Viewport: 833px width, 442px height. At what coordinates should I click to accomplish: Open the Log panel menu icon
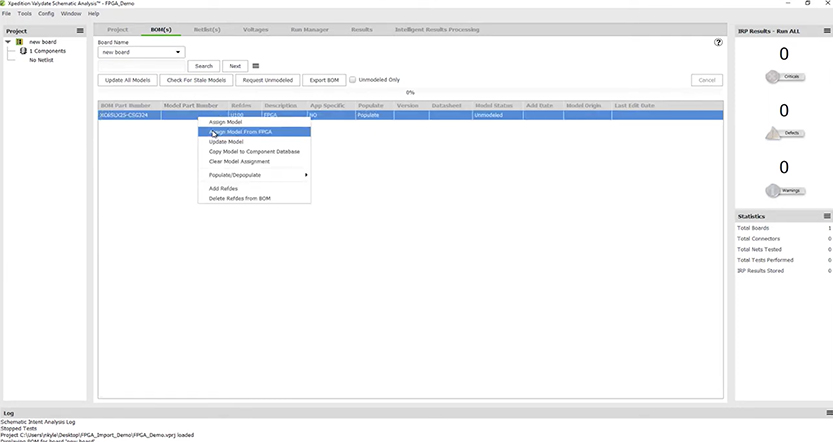pyautogui.click(x=829, y=413)
